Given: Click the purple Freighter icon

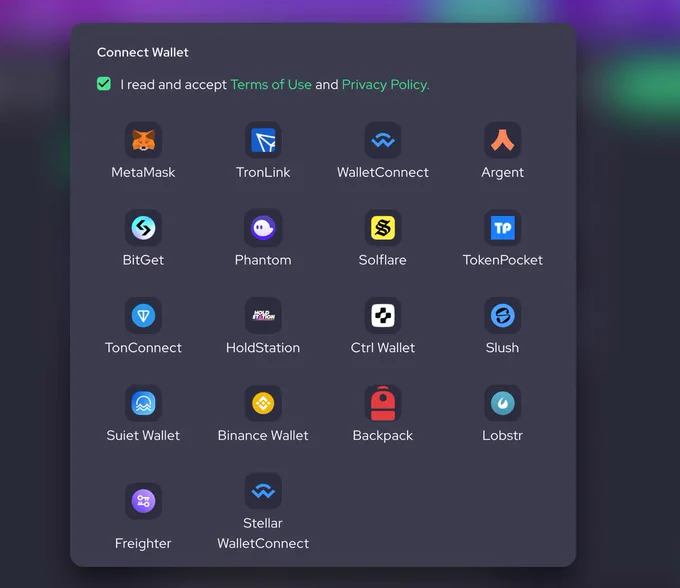Looking at the screenshot, I should [x=144, y=501].
